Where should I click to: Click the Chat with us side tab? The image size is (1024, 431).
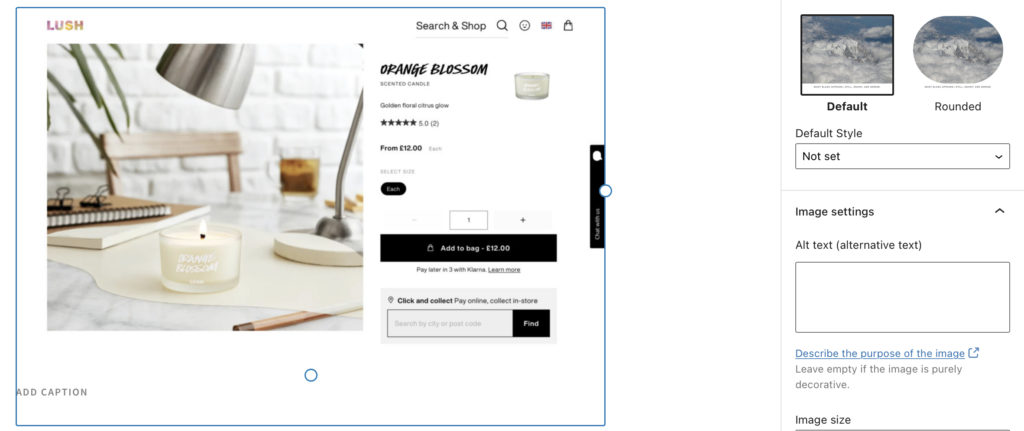(x=597, y=197)
